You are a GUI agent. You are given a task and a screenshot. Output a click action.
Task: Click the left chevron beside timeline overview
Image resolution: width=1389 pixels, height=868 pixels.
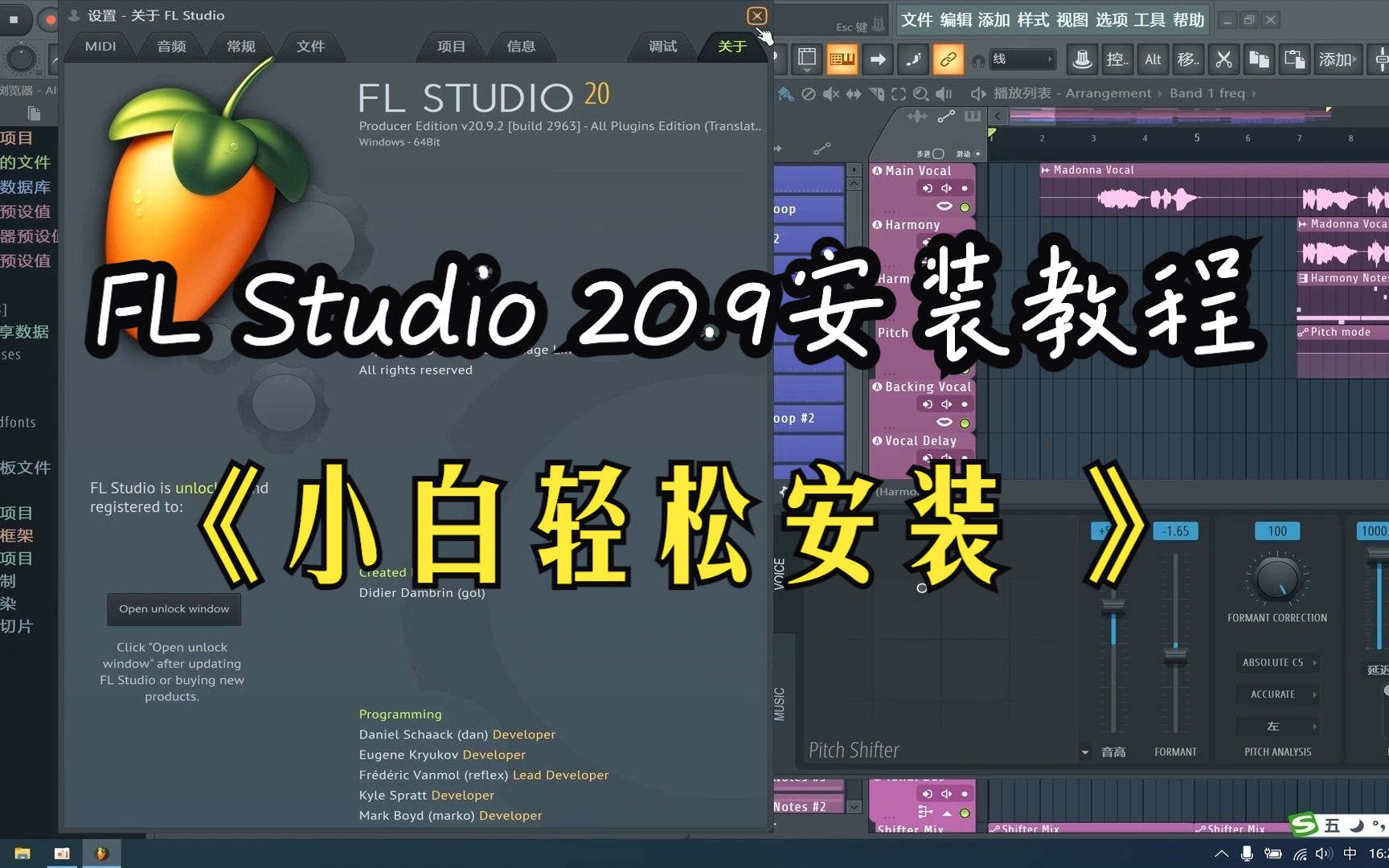pos(998,116)
